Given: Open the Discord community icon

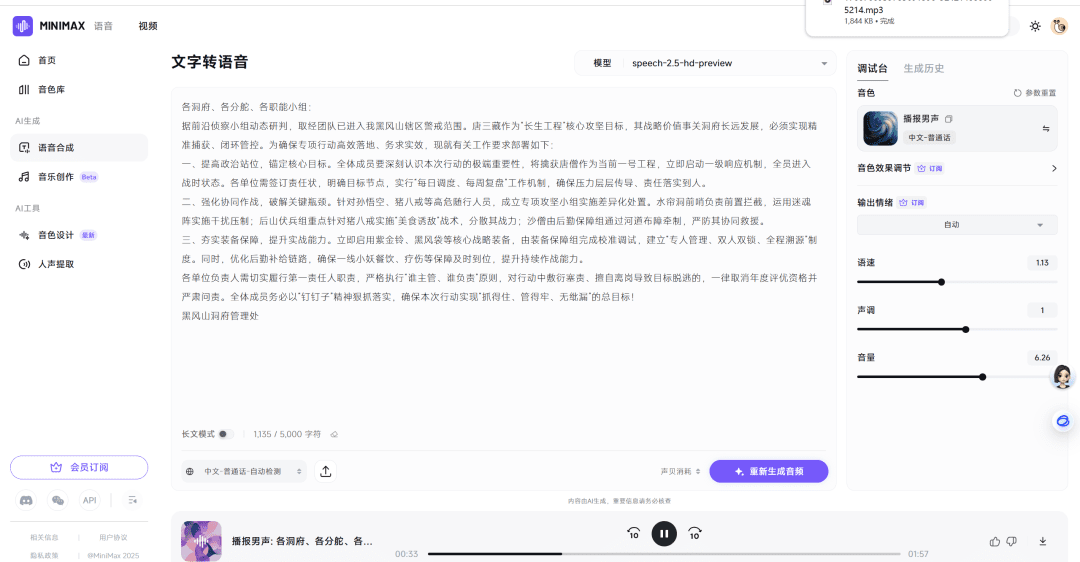Looking at the screenshot, I should click(27, 500).
